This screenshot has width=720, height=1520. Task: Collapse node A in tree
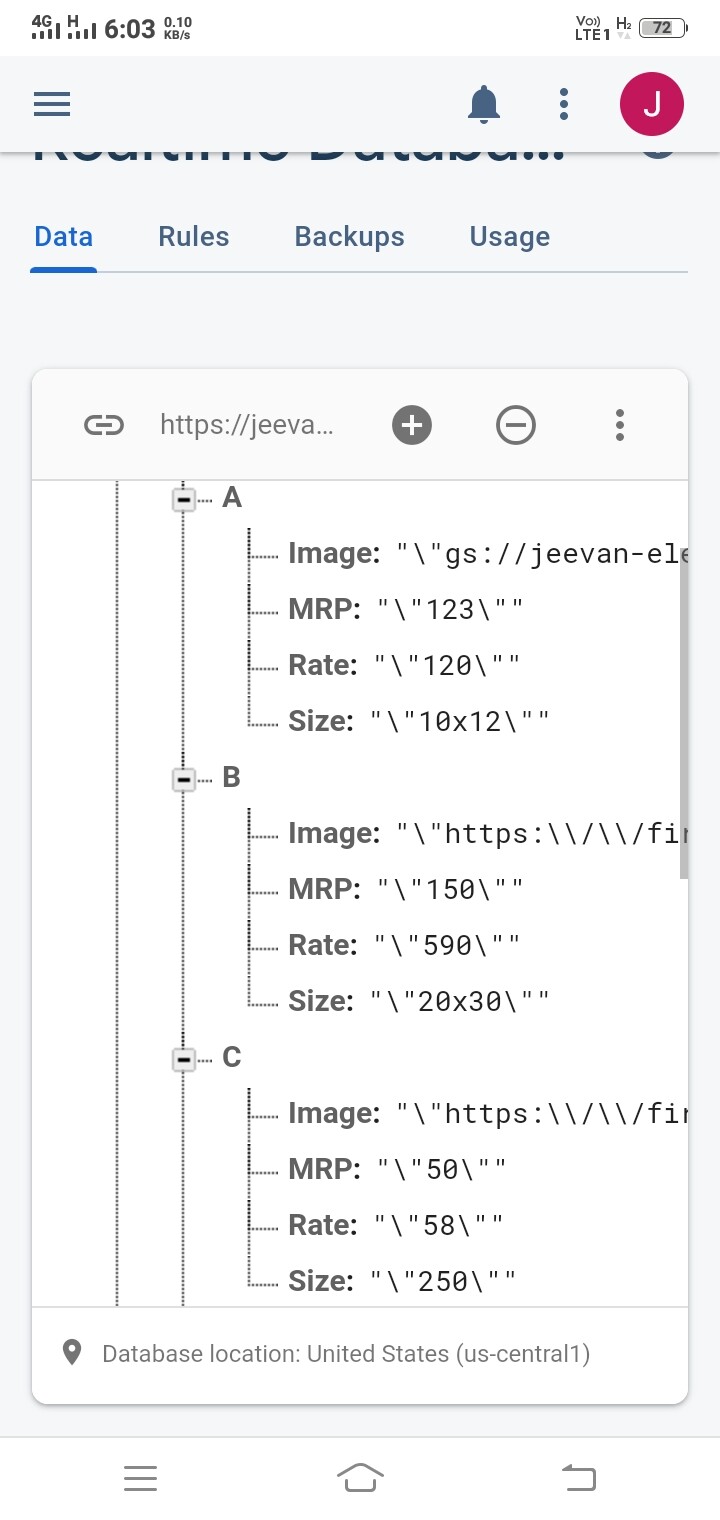point(184,499)
